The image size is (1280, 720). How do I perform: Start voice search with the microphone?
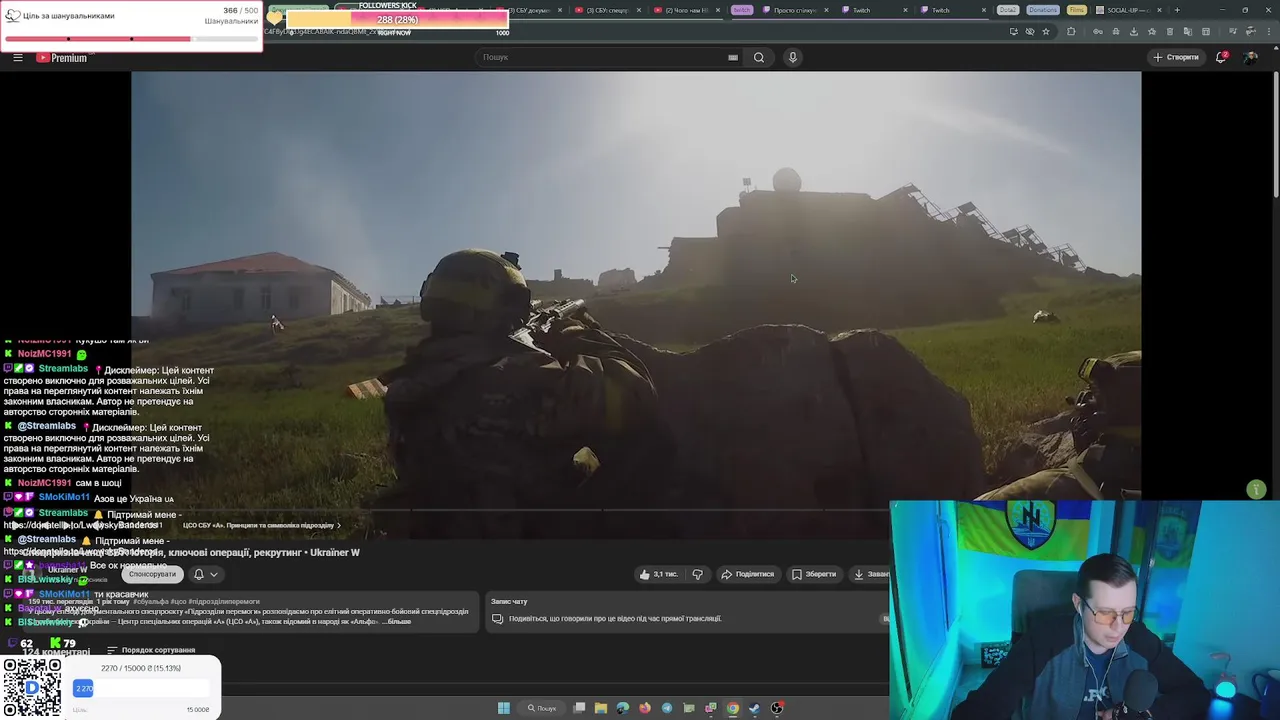click(793, 57)
